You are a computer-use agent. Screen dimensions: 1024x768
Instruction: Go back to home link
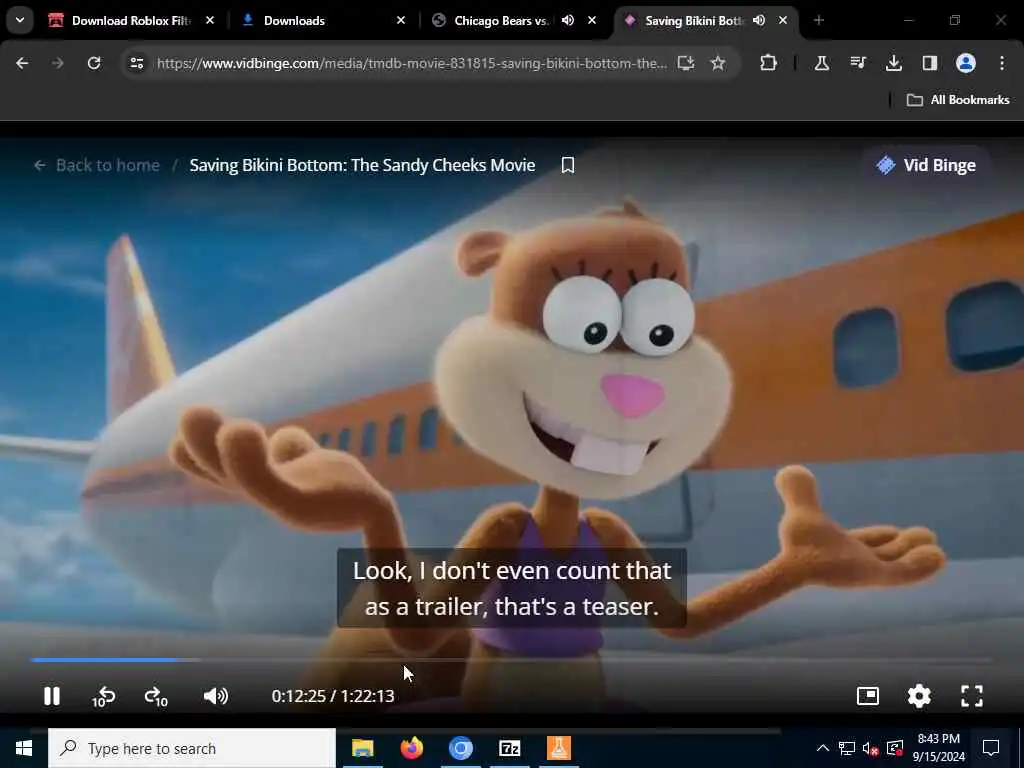97,165
